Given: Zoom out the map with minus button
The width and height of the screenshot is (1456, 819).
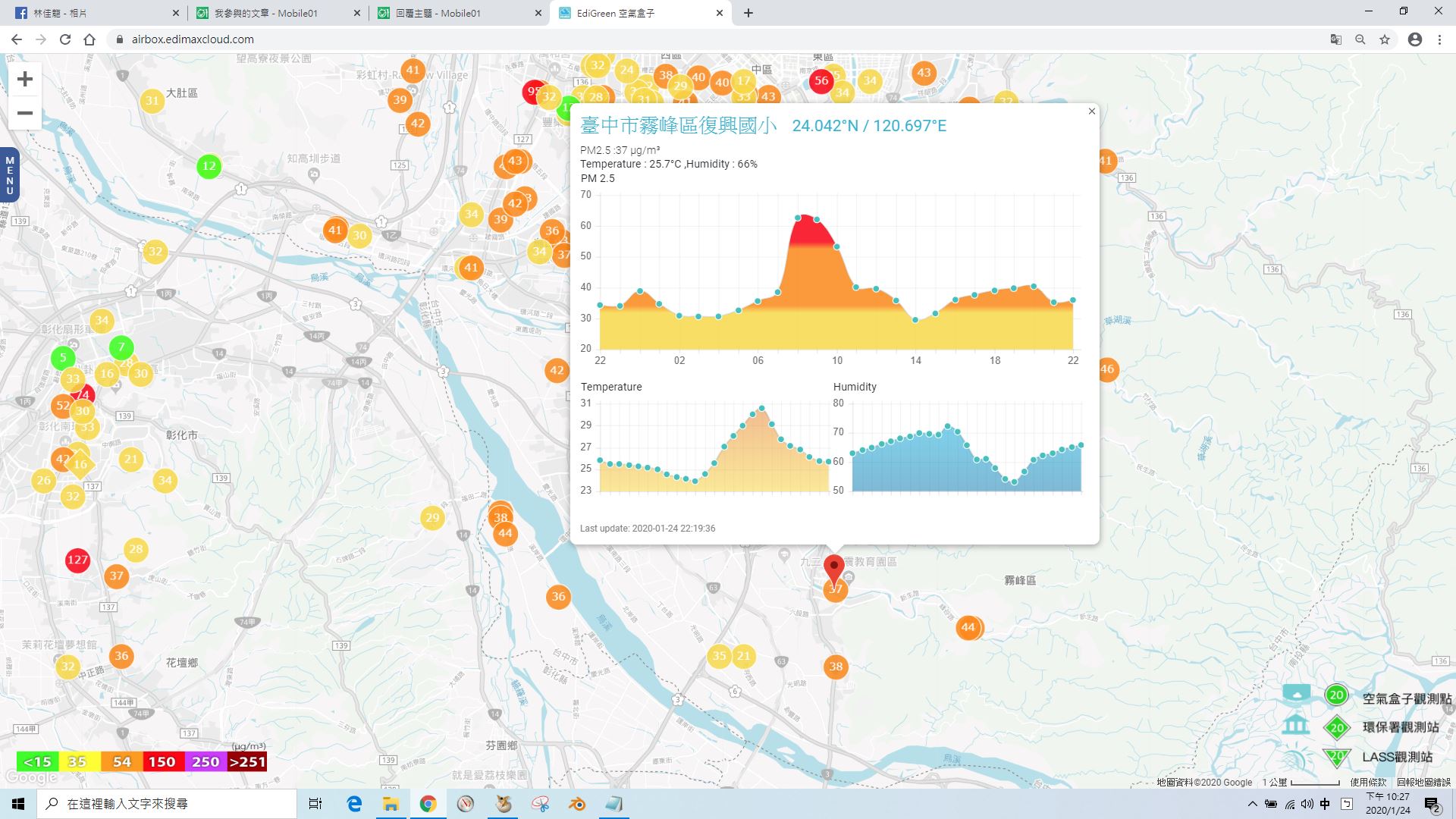Looking at the screenshot, I should (x=25, y=113).
